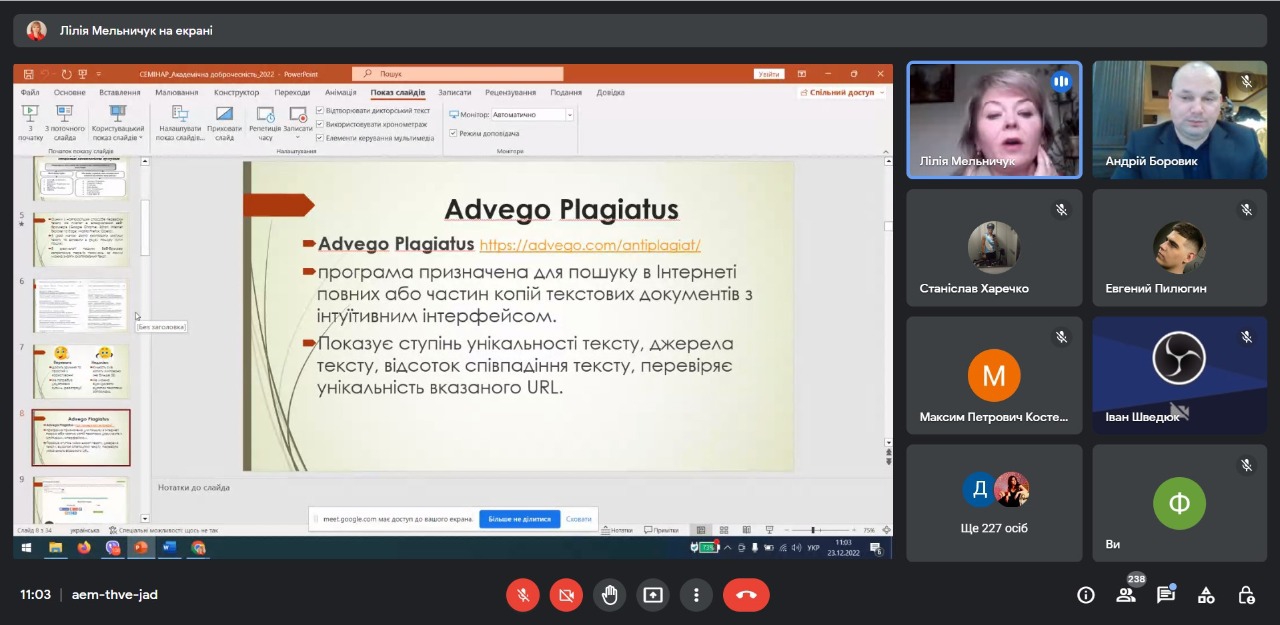Switch to slide sorter view
This screenshot has width=1280, height=625.
pos(723,530)
